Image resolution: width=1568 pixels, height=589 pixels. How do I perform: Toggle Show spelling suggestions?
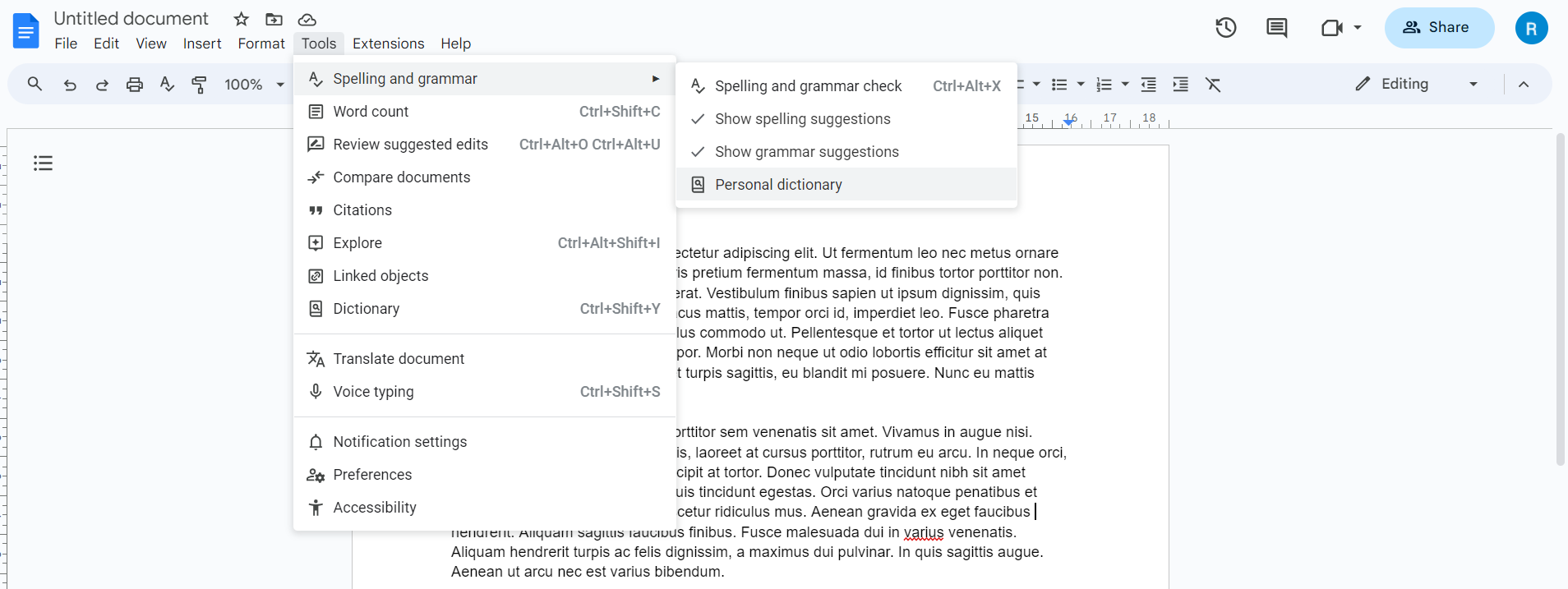click(846, 119)
